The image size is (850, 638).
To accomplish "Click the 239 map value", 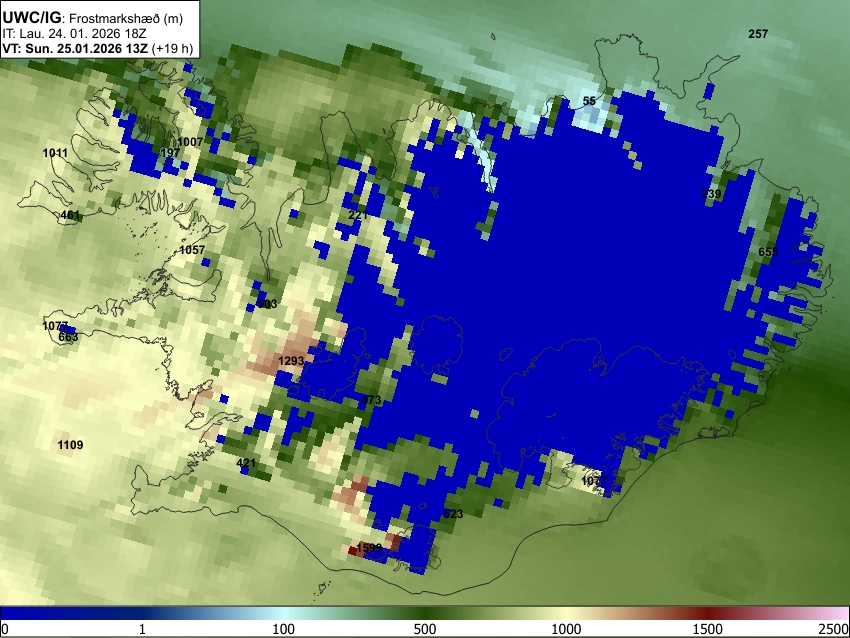I will click(711, 194).
